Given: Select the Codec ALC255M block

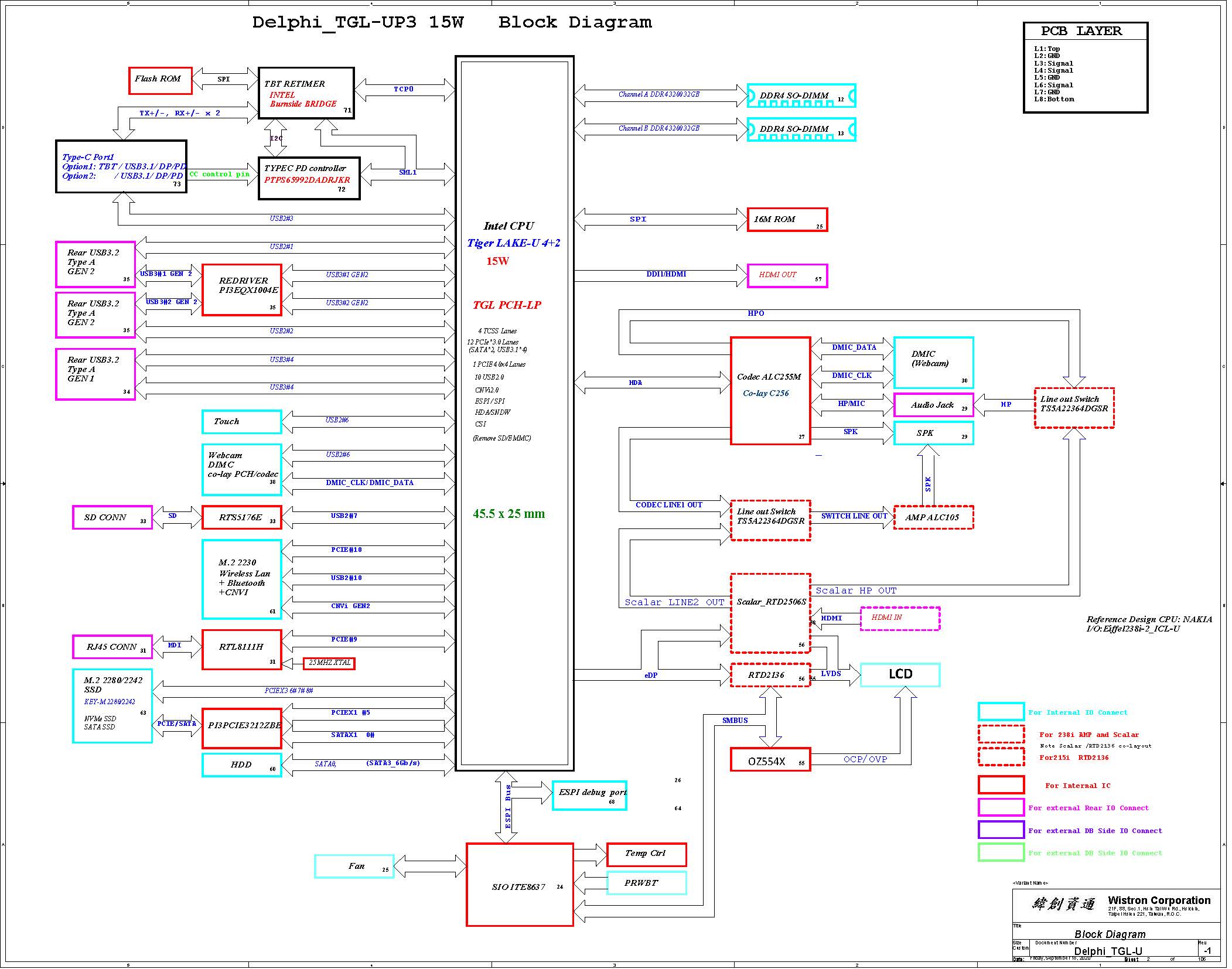Looking at the screenshot, I should coord(770,391).
